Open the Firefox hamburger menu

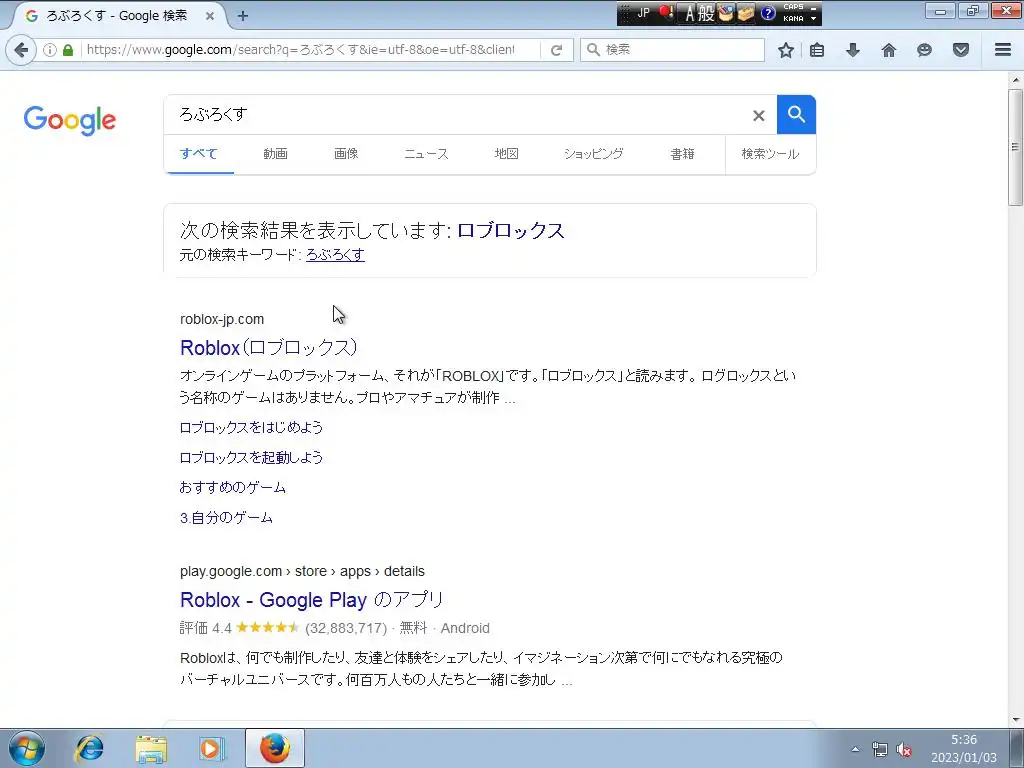coord(1003,50)
